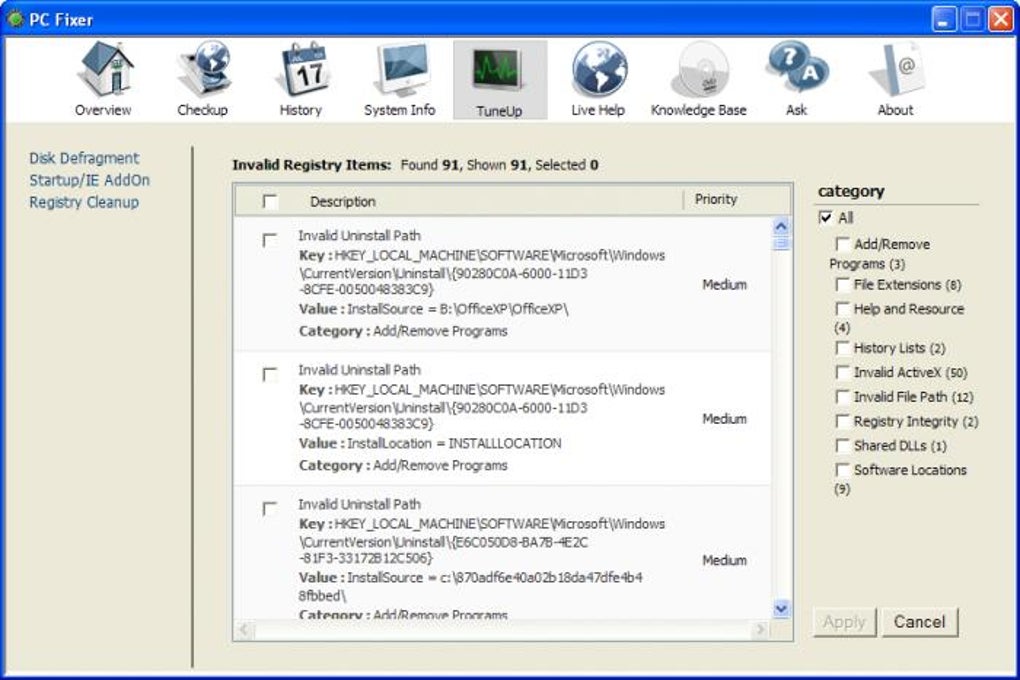Click the Cancel button

click(919, 622)
